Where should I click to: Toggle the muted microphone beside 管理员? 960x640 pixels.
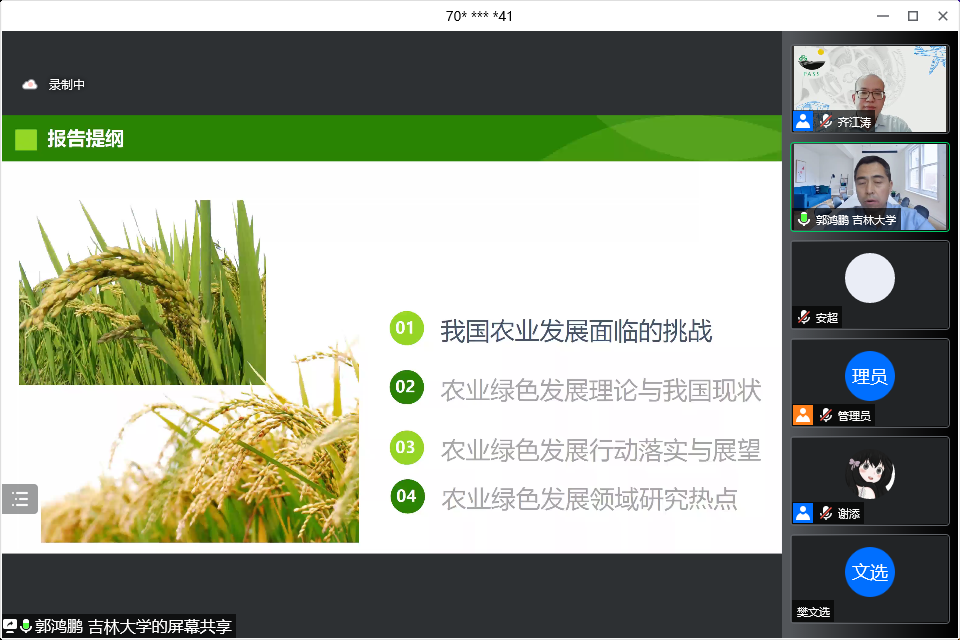pyautogui.click(x=826, y=415)
